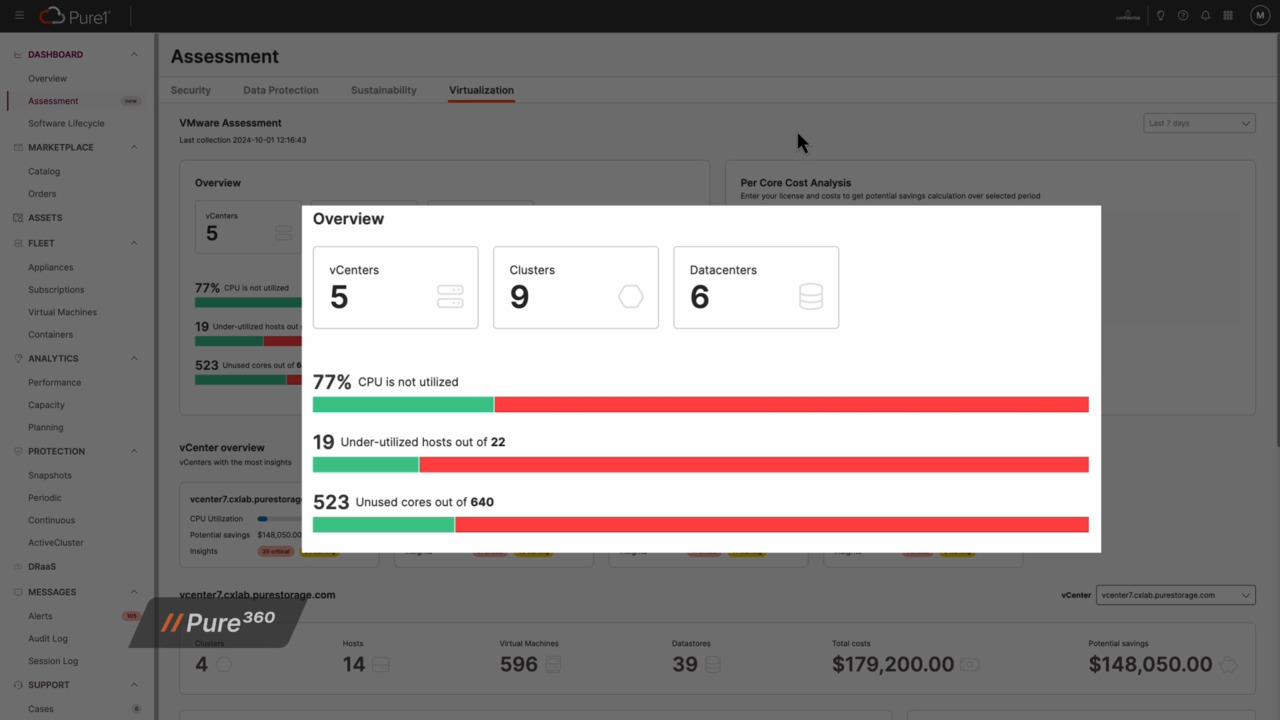Open the vCenter selector dropdown
1280x720 pixels.
click(x=1175, y=595)
